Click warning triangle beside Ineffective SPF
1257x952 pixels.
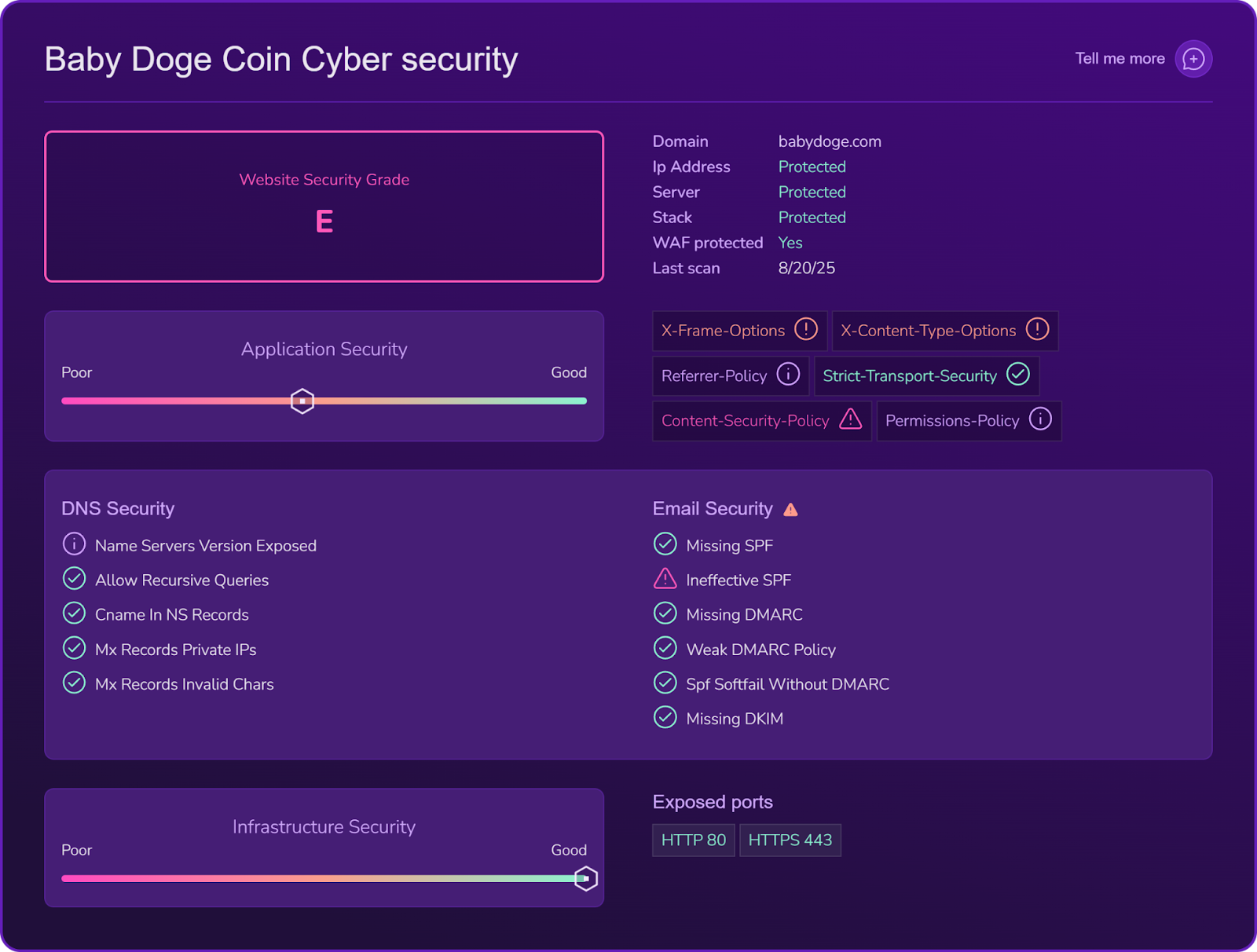[665, 578]
